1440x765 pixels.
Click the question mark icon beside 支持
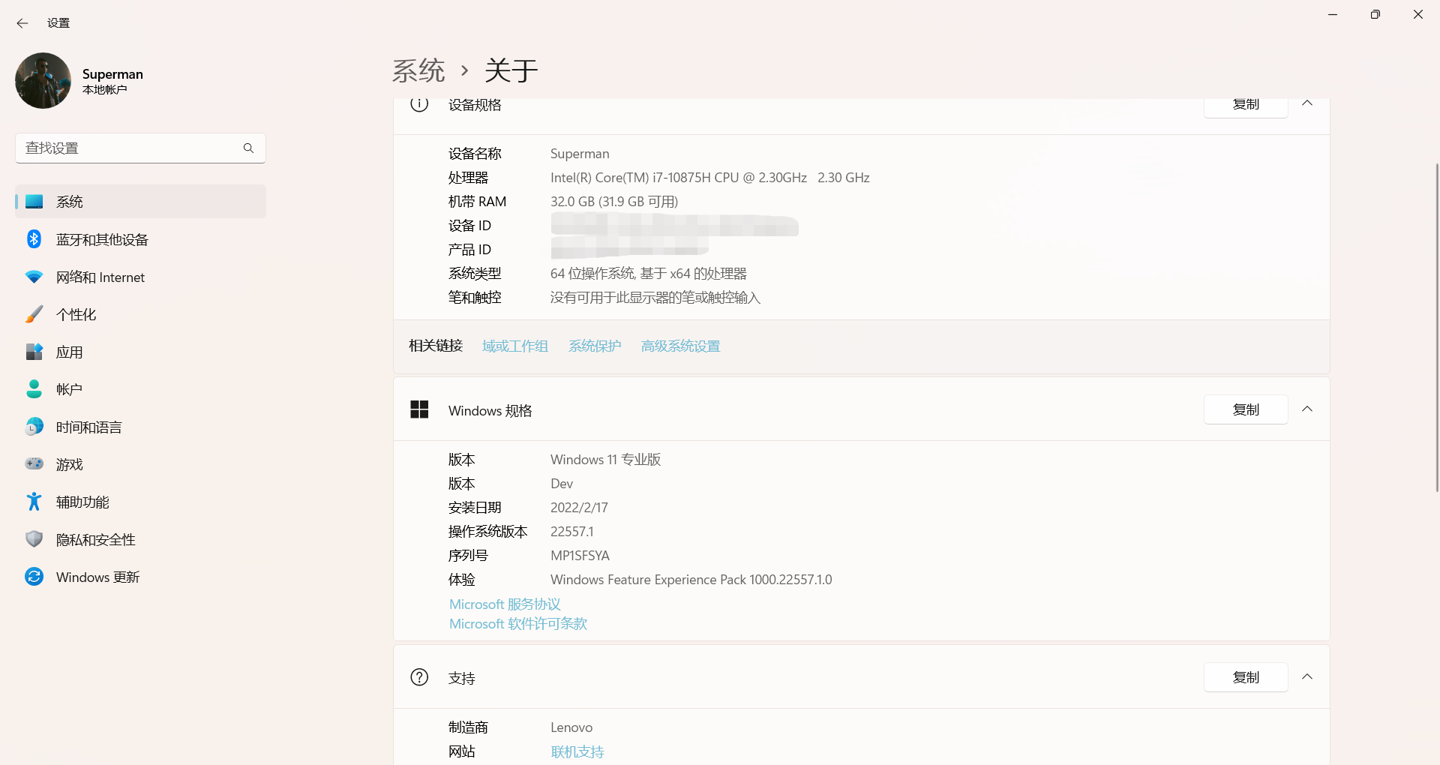(419, 678)
